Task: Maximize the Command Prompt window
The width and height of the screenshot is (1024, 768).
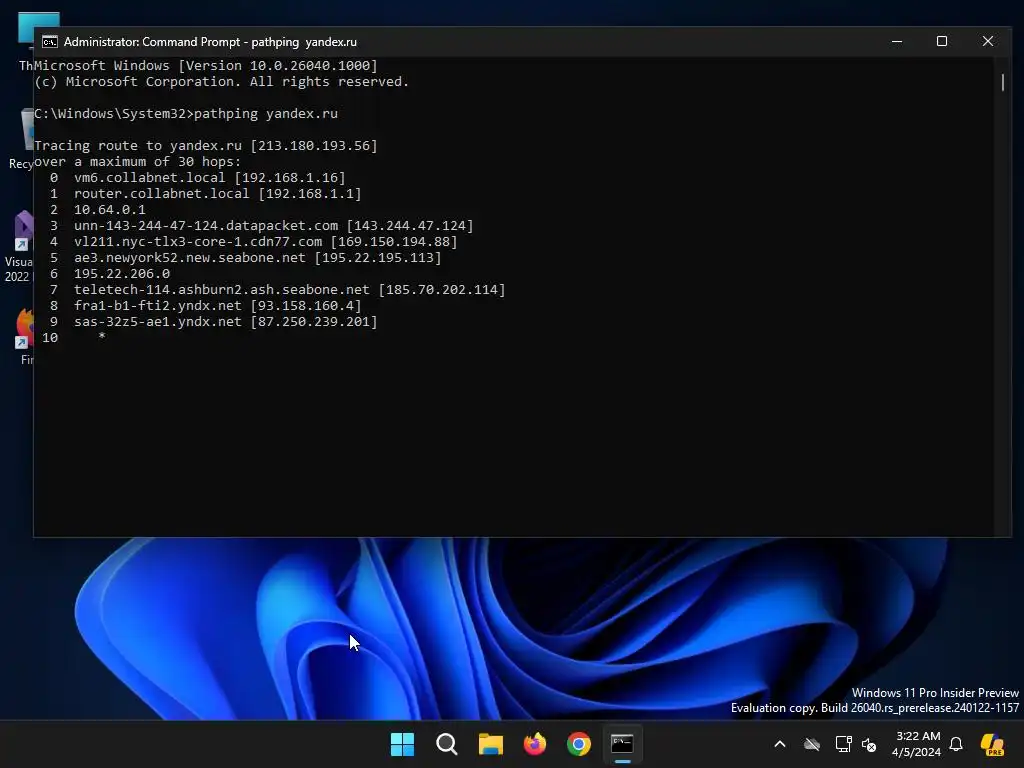Action: pyautogui.click(x=942, y=41)
